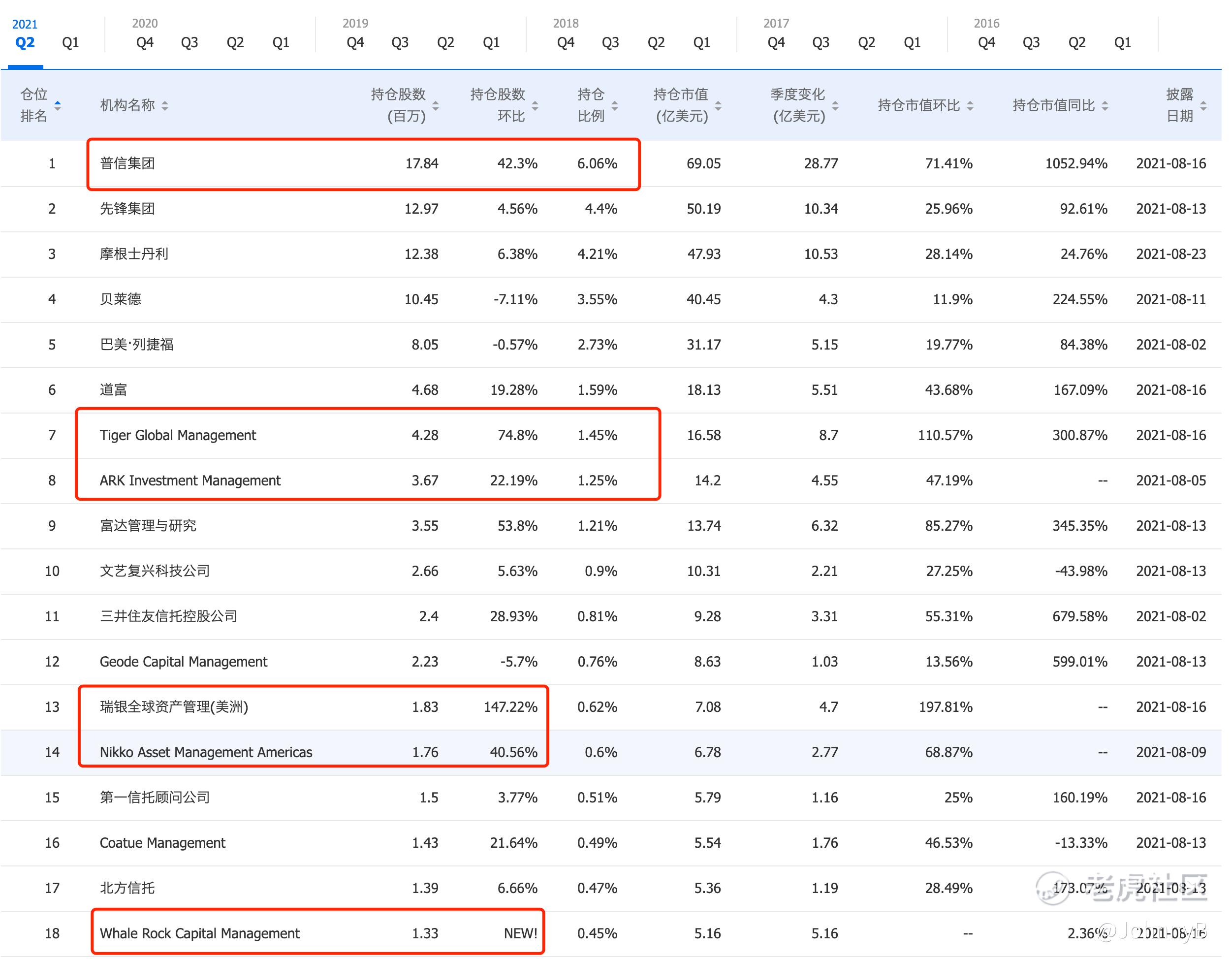Click the 仓位排名 column header text
Screen dimensions: 1232x959
point(34,105)
